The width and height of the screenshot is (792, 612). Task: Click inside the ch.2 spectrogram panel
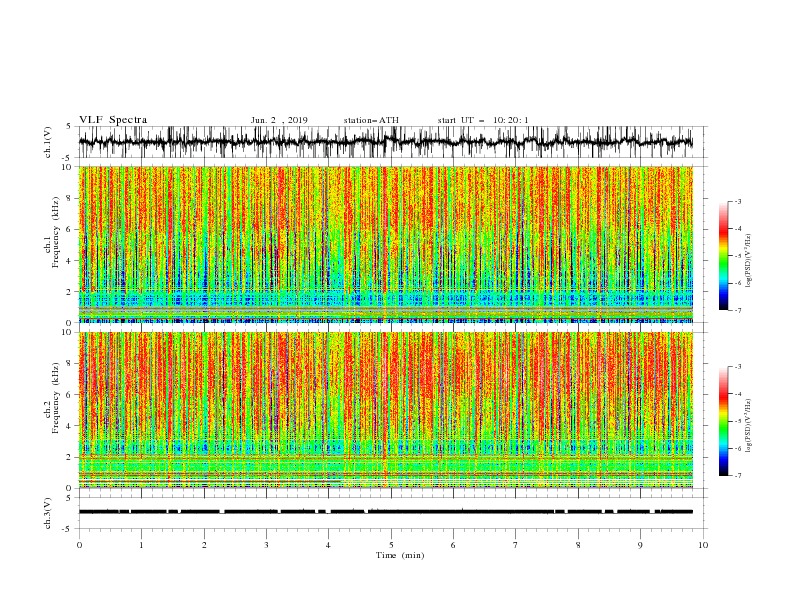point(386,410)
